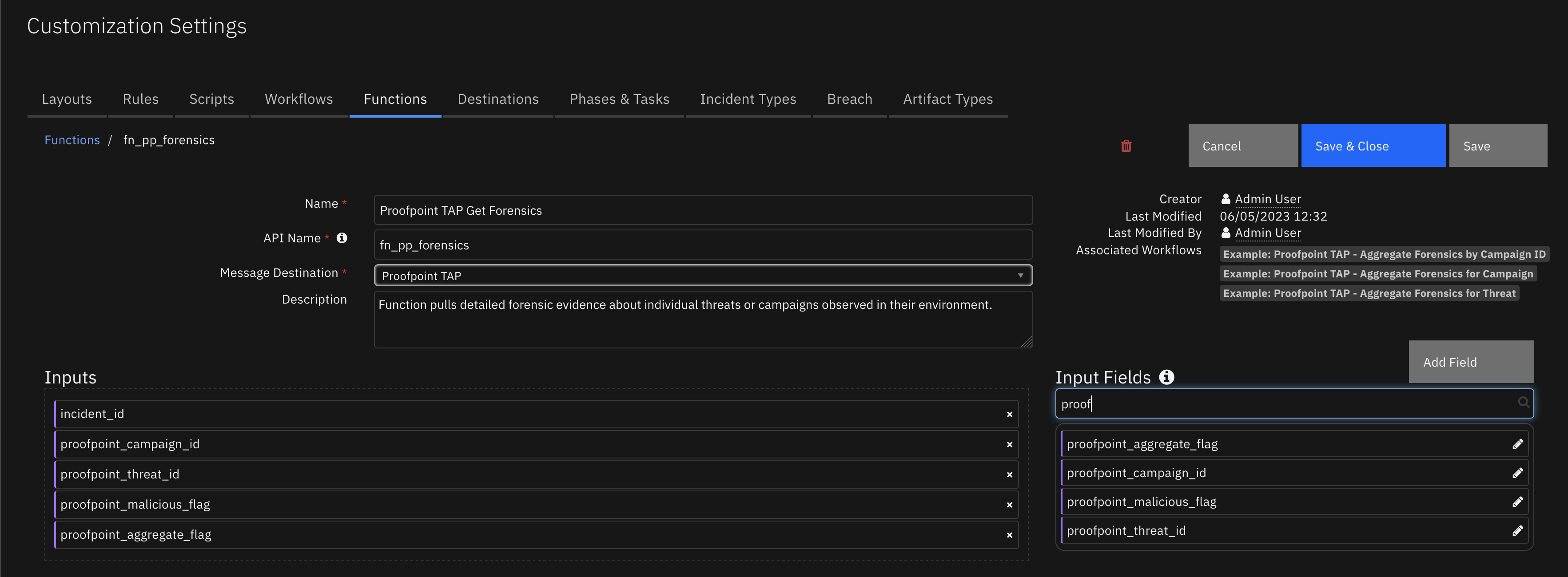
Task: Go to Breach tab
Action: coord(849,99)
